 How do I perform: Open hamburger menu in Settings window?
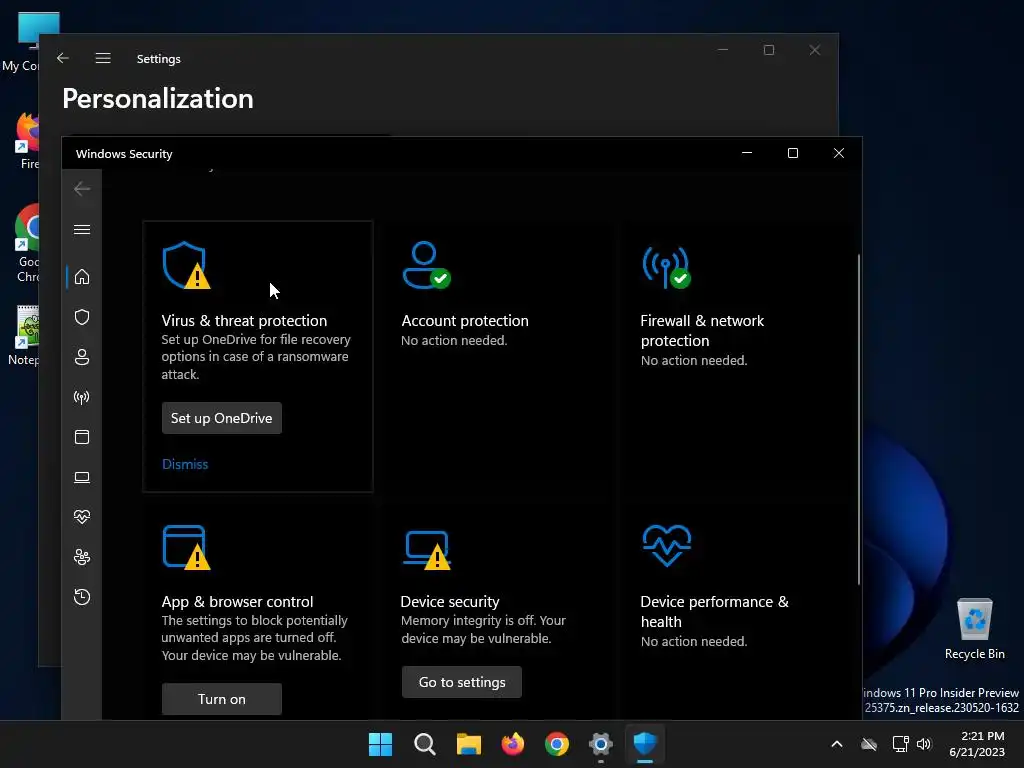[103, 58]
